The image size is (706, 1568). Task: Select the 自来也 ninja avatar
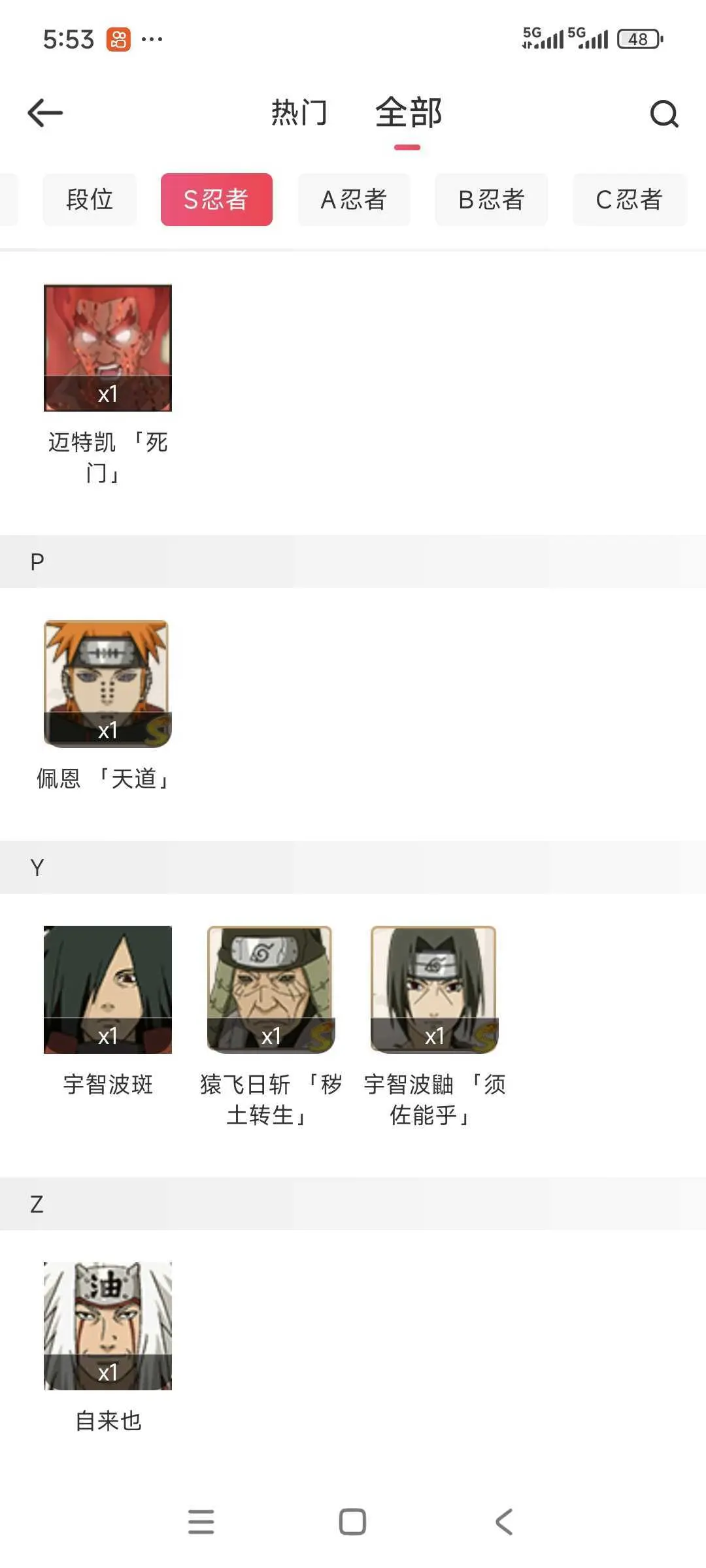108,1326
